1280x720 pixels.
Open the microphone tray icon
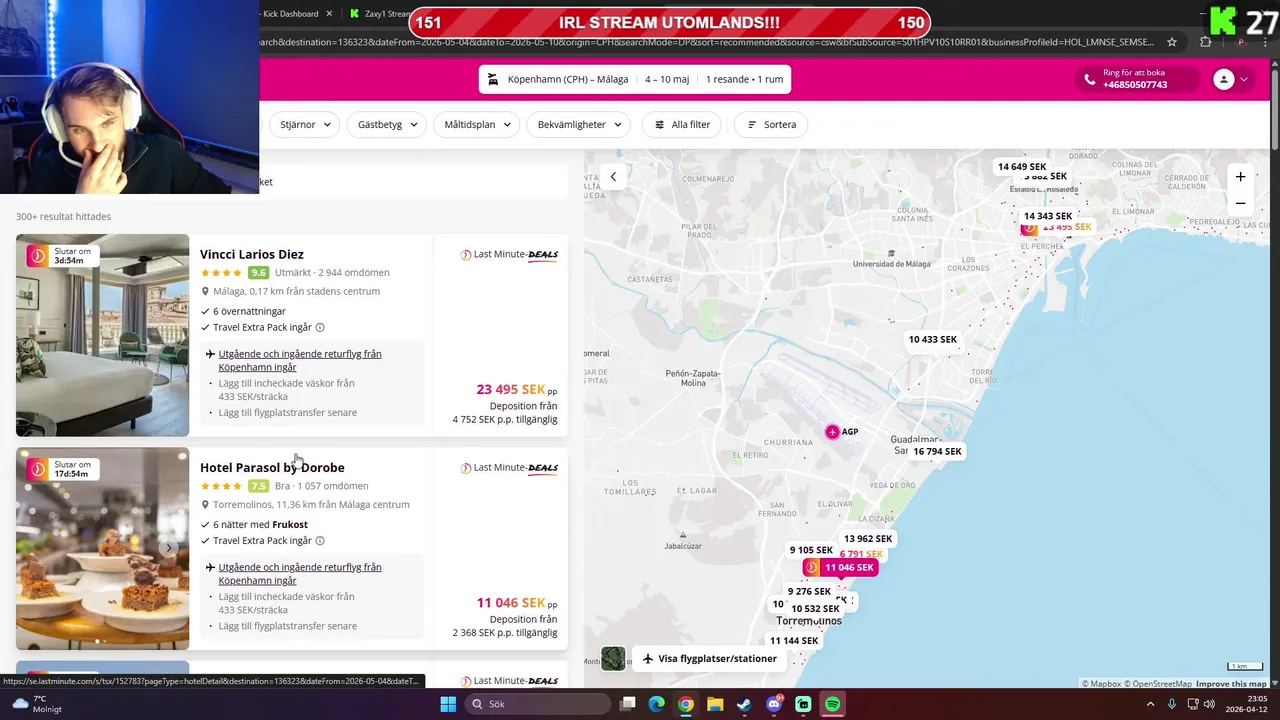pyautogui.click(x=1172, y=704)
